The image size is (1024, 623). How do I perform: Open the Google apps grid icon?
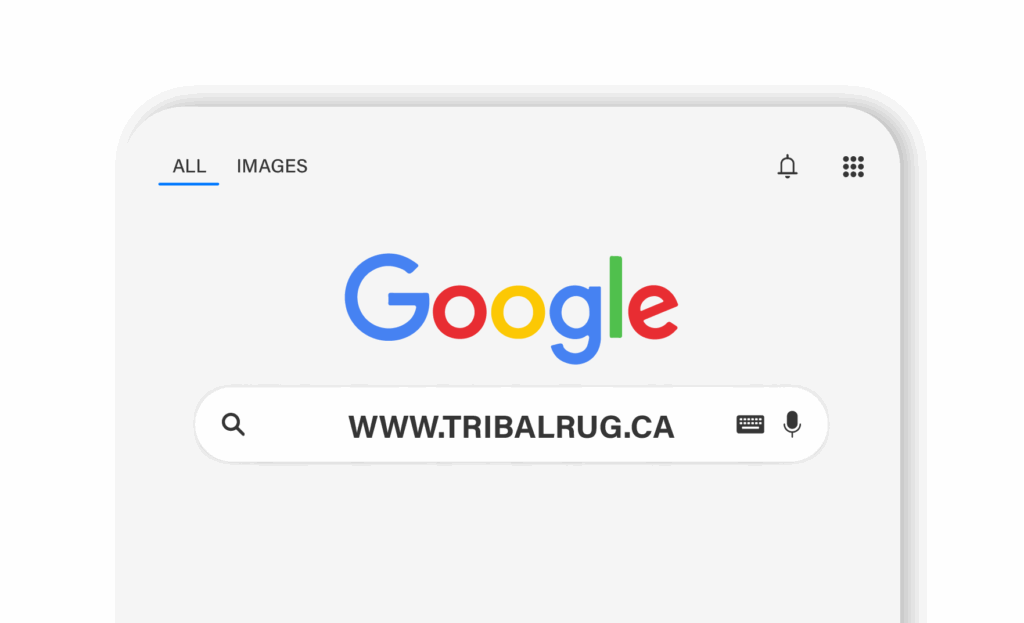(853, 167)
